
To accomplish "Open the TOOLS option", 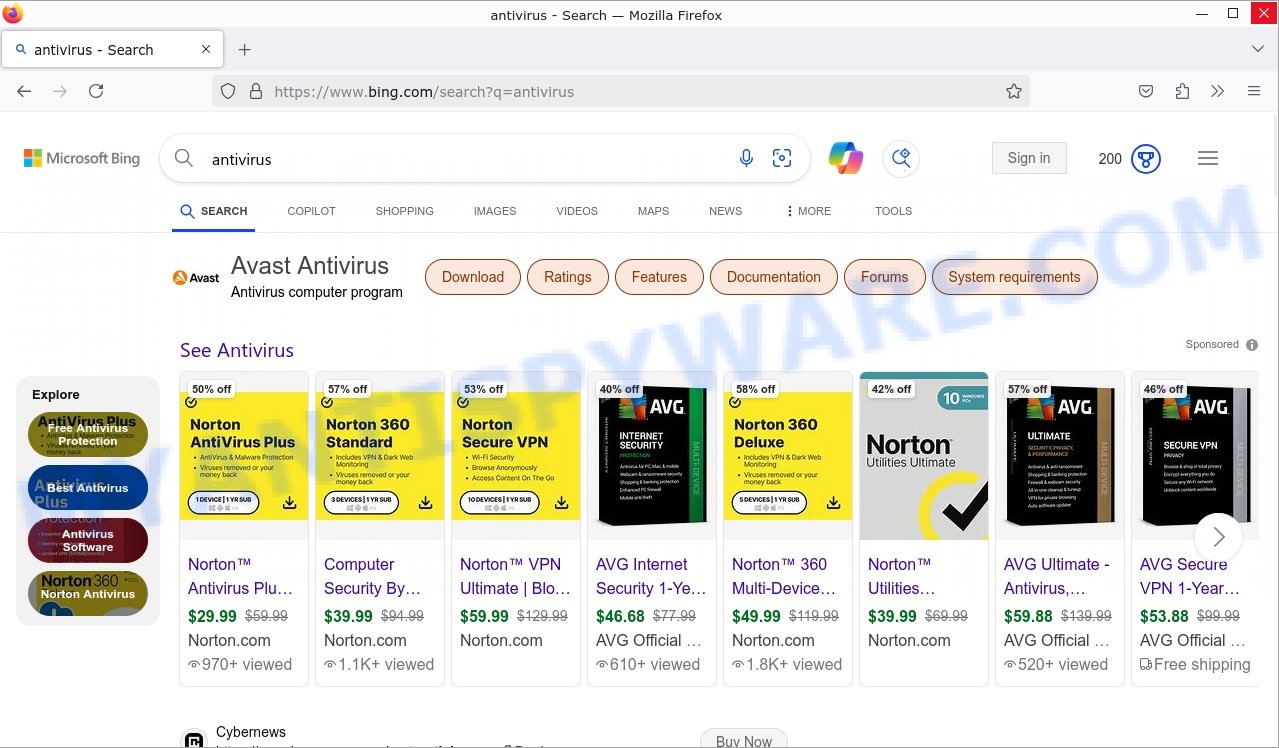I will 893,211.
